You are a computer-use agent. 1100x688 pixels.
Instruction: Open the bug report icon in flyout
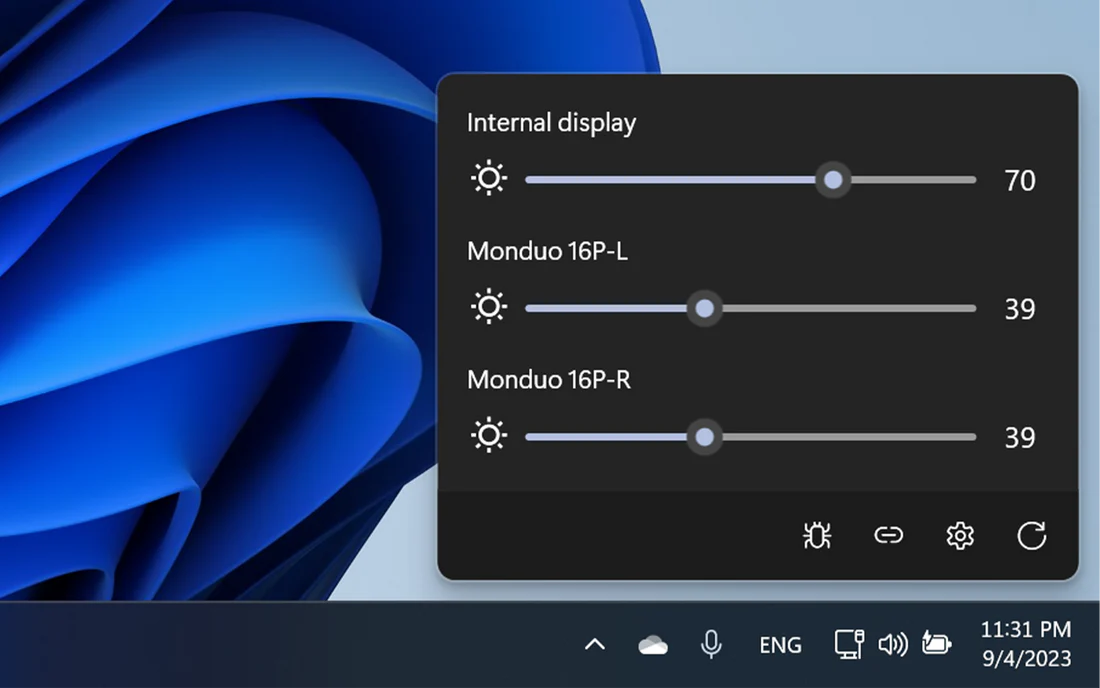click(x=817, y=536)
